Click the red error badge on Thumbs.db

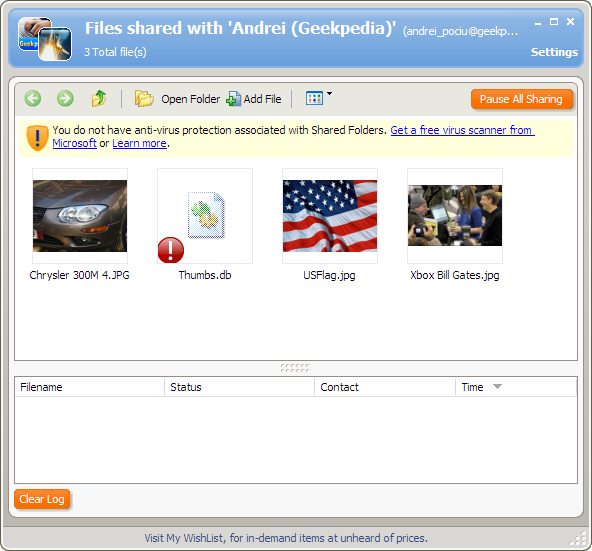click(x=171, y=250)
